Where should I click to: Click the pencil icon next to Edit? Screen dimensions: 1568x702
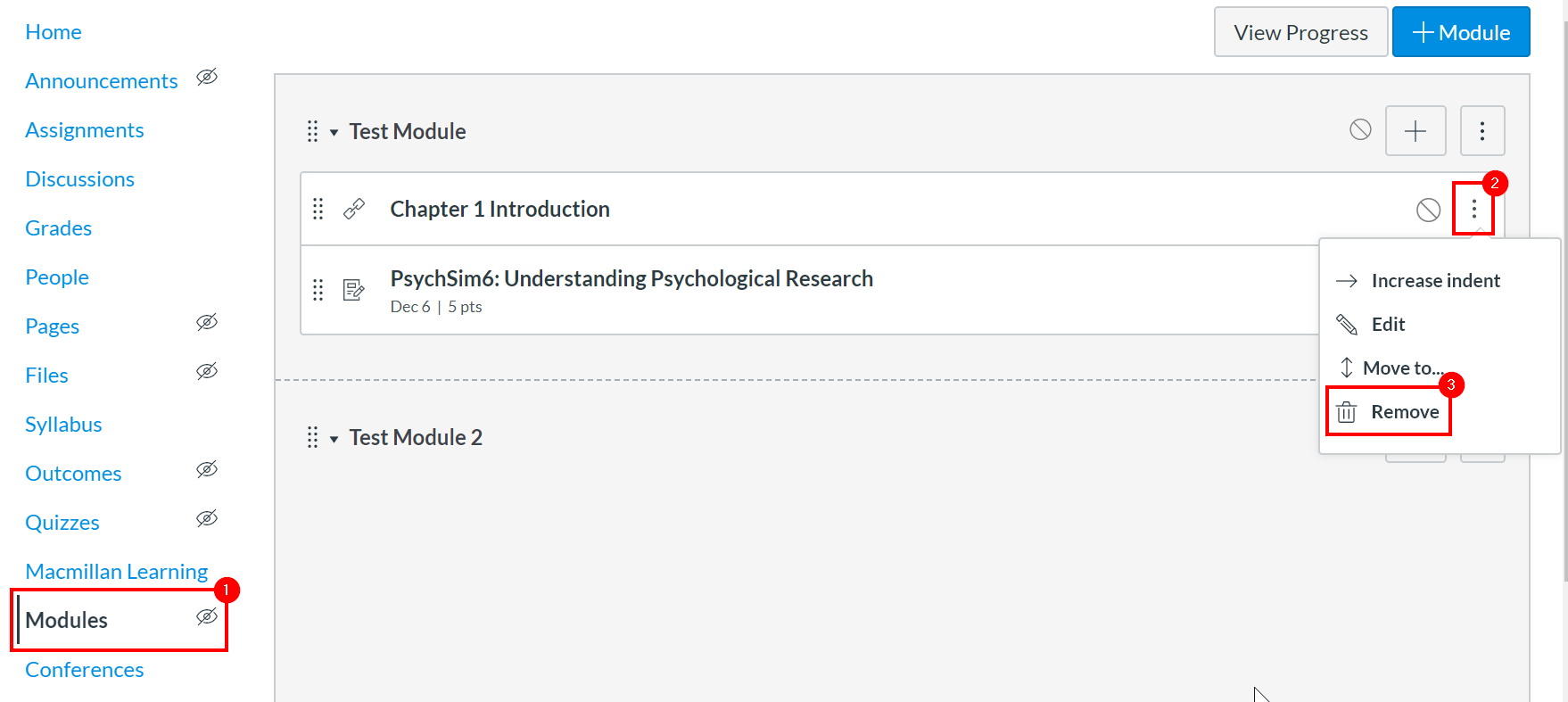pyautogui.click(x=1346, y=324)
